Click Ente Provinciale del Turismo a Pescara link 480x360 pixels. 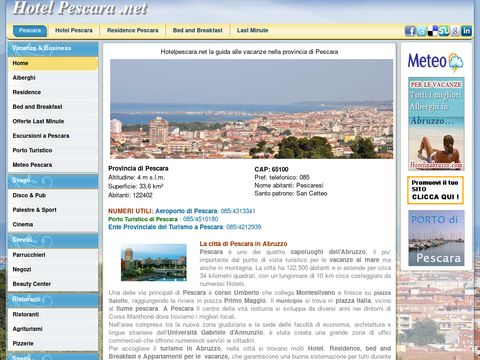[166, 227]
